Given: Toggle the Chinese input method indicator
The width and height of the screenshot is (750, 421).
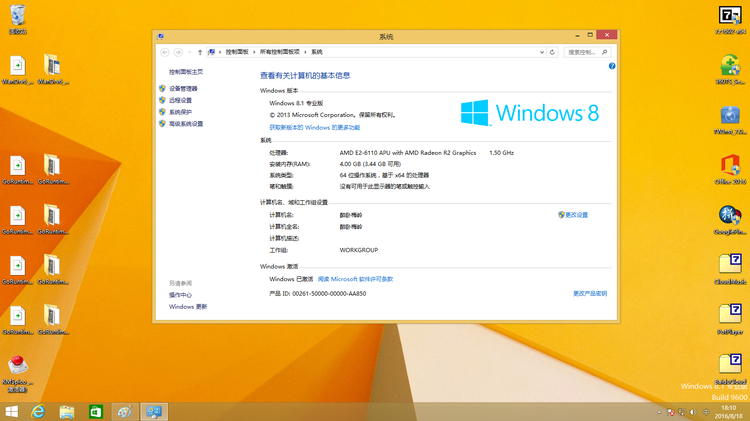Looking at the screenshot, I should click(x=706, y=412).
